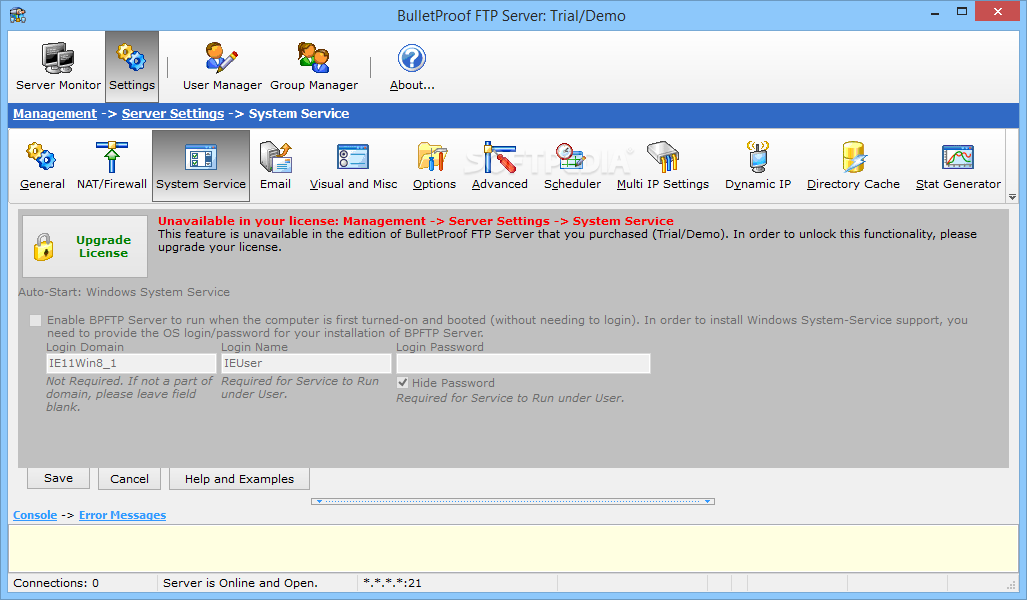This screenshot has width=1027, height=600.
Task: Click the 'Connections: 0' status text
Action: tap(56, 582)
